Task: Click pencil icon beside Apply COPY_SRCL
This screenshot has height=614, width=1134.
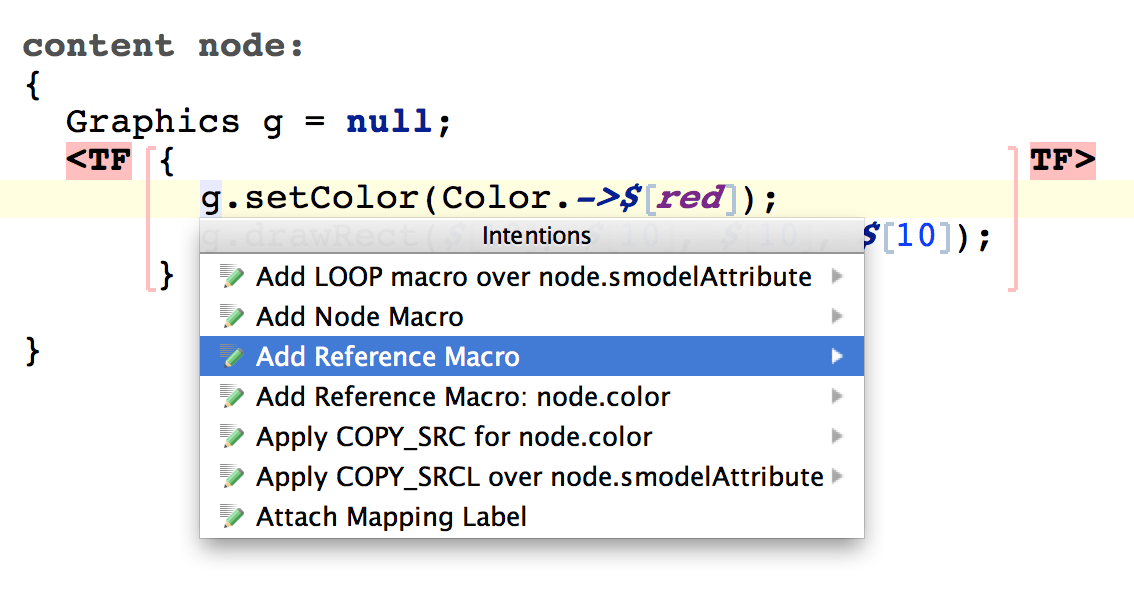Action: (x=232, y=477)
